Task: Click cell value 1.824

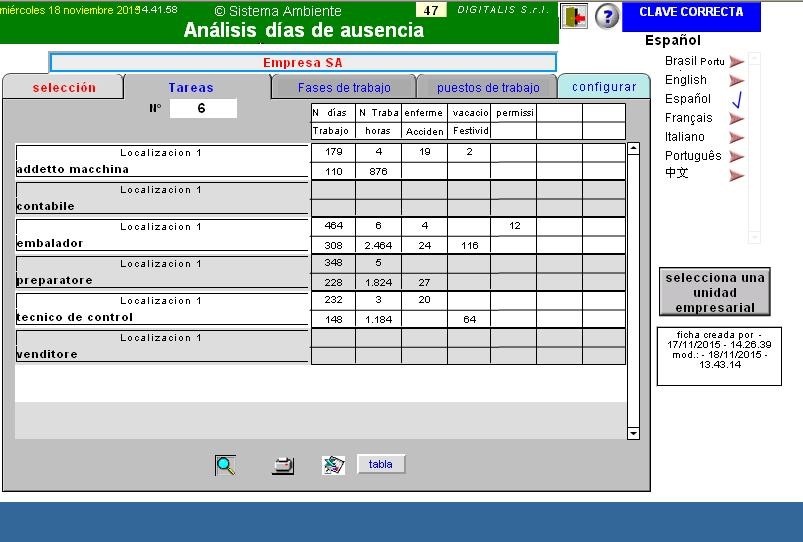Action: [x=378, y=282]
